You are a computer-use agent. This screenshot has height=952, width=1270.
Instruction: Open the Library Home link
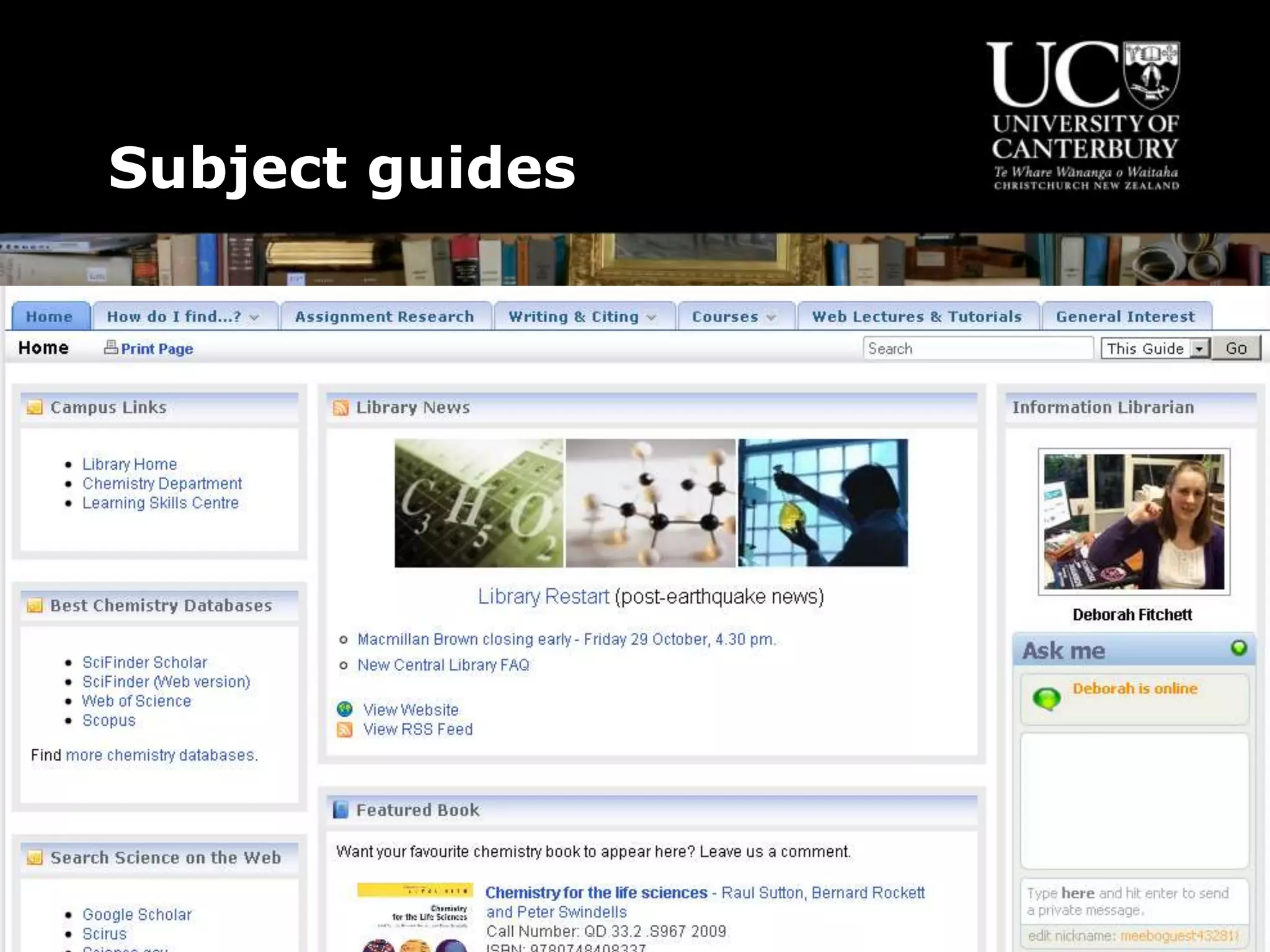pos(130,464)
